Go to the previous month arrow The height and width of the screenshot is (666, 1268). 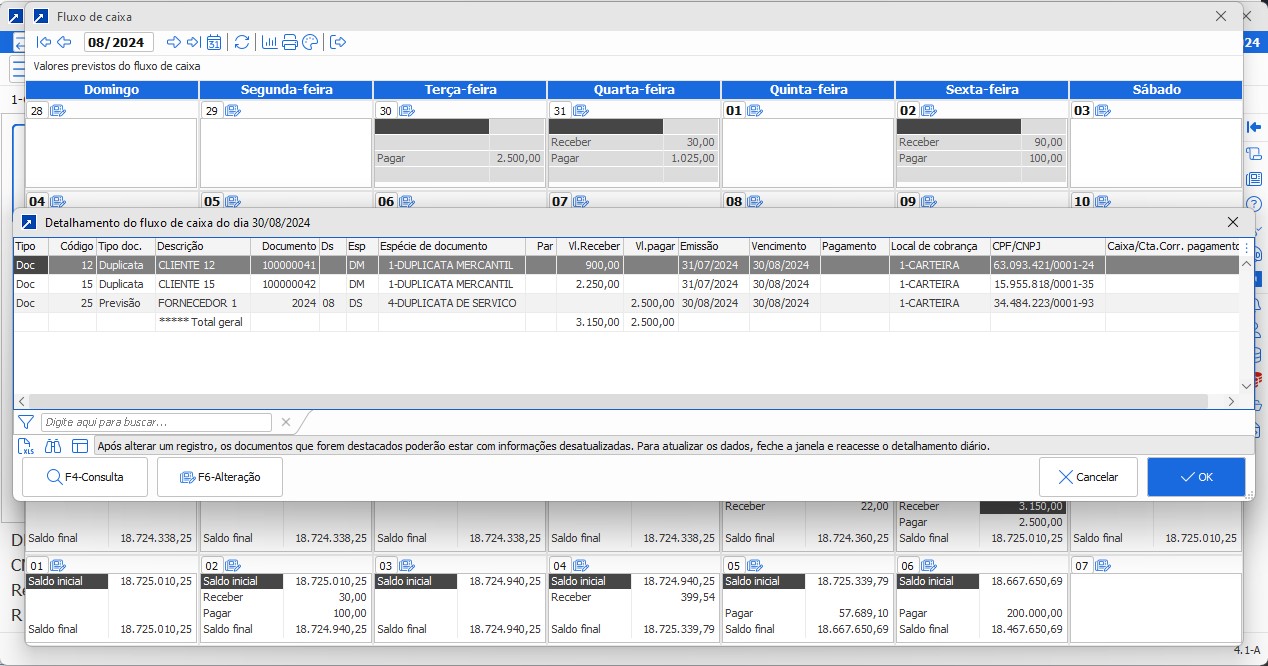pyautogui.click(x=64, y=42)
